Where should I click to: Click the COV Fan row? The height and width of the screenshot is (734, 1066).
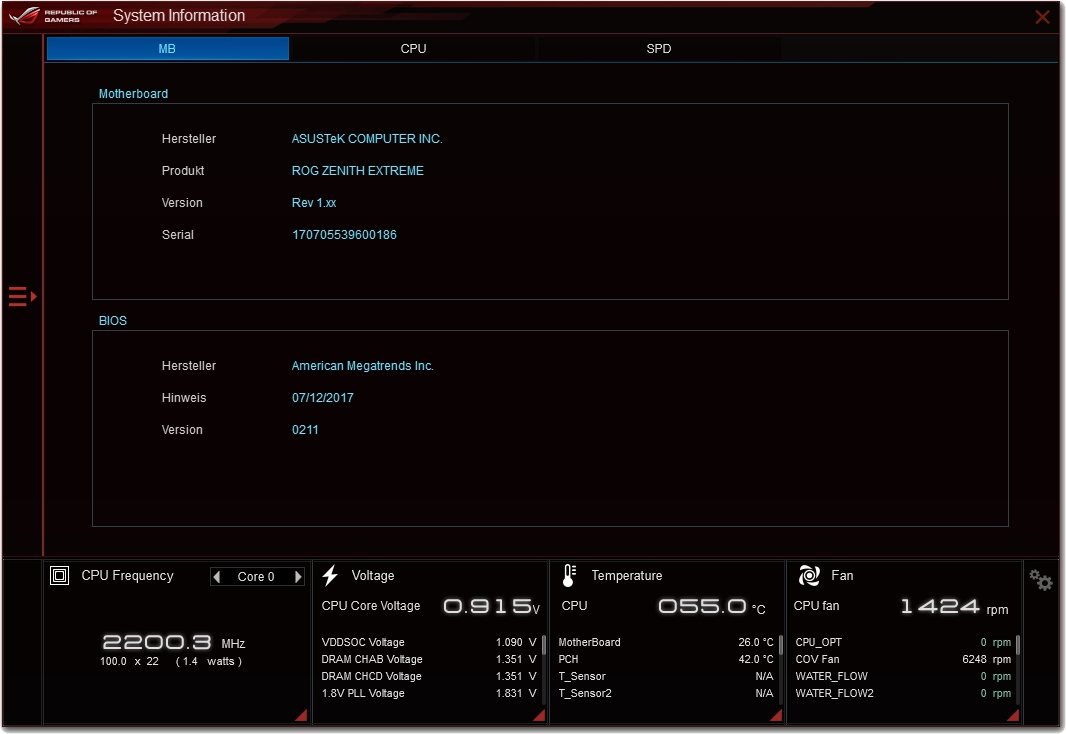tap(904, 659)
